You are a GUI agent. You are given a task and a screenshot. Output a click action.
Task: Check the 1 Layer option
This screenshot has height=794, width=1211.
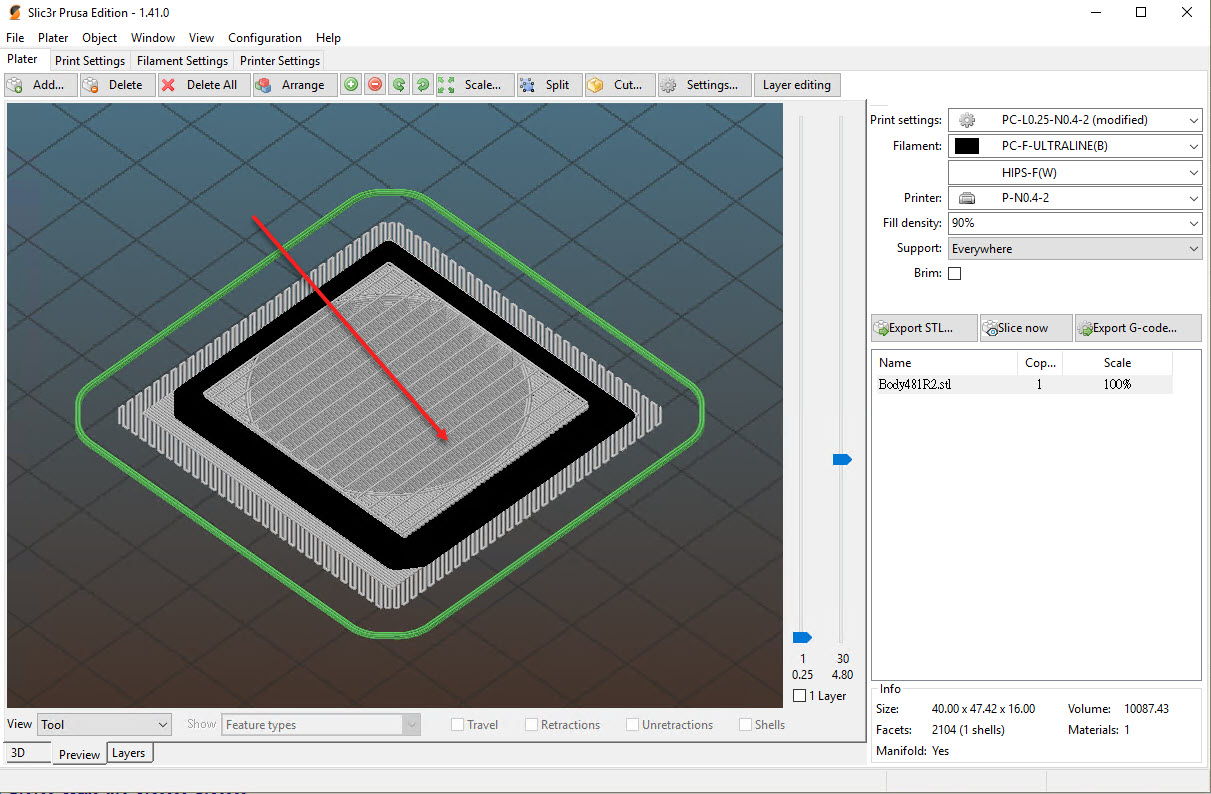800,695
